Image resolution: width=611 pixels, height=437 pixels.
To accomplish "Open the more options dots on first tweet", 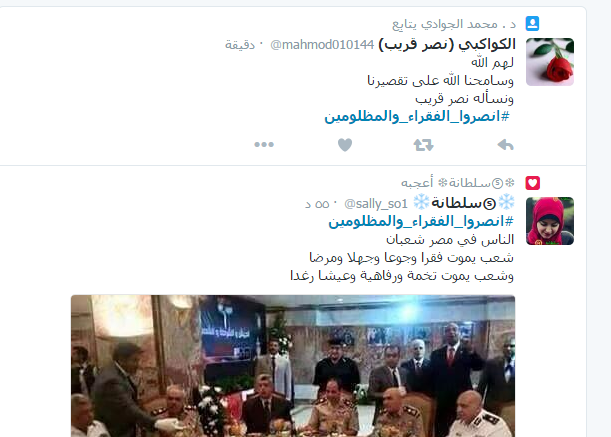I will click(x=264, y=145).
